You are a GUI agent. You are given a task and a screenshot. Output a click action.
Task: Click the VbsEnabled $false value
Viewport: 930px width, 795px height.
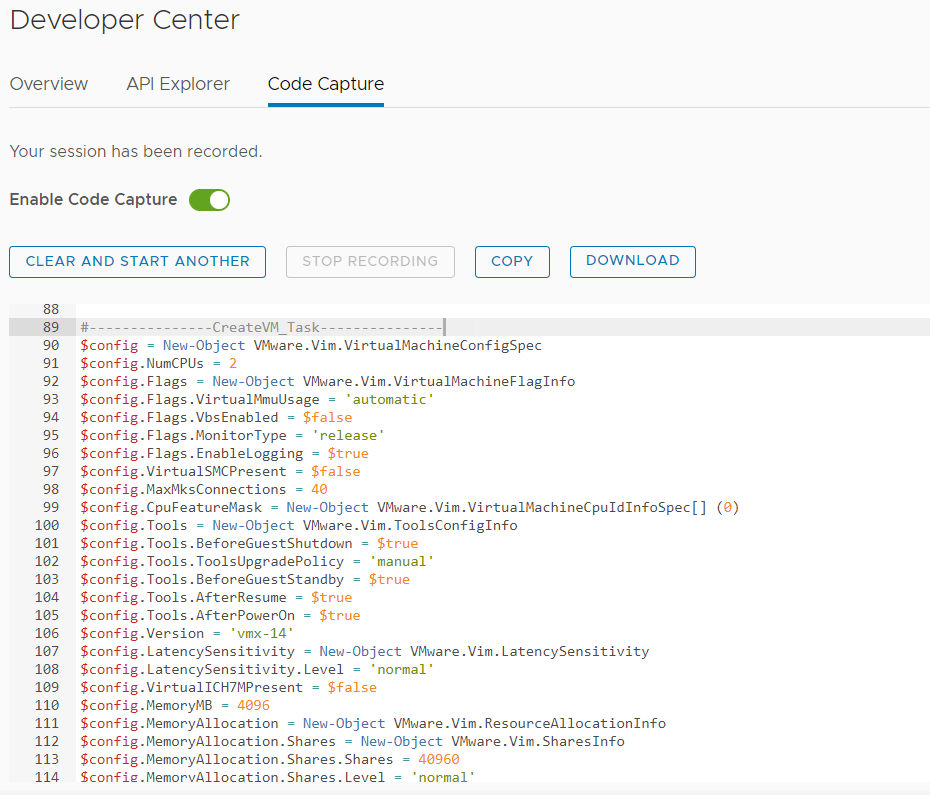[x=327, y=418]
